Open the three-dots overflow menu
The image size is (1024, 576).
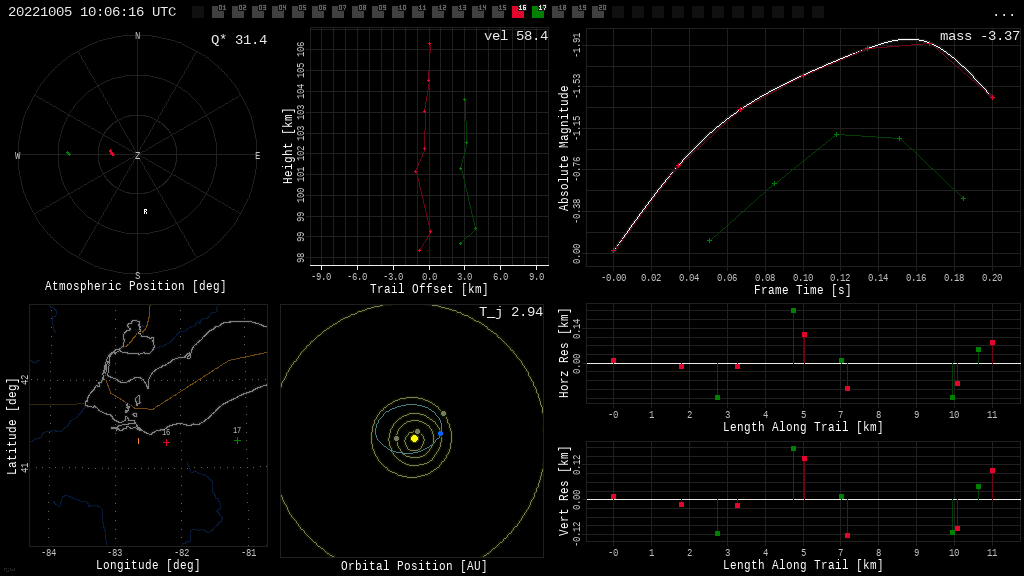click(1003, 14)
